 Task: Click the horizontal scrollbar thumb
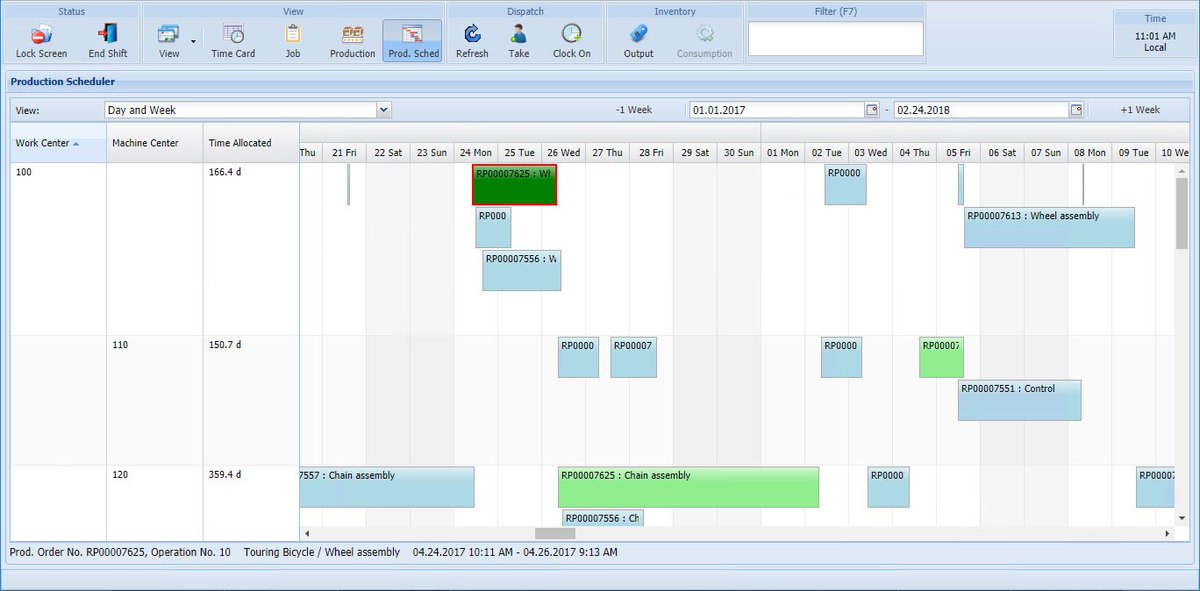[x=555, y=534]
